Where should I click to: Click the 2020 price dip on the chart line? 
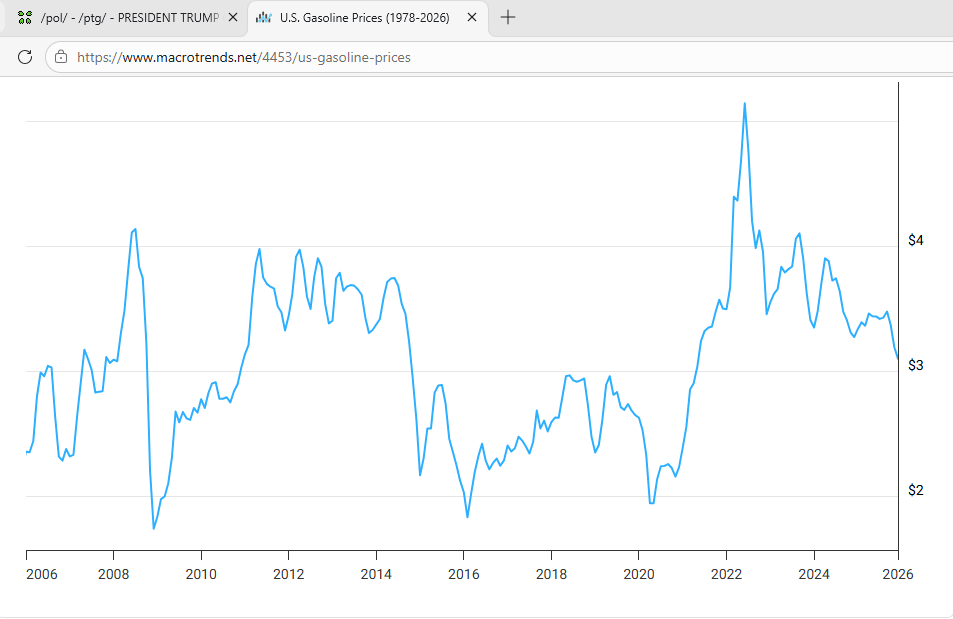click(x=651, y=503)
